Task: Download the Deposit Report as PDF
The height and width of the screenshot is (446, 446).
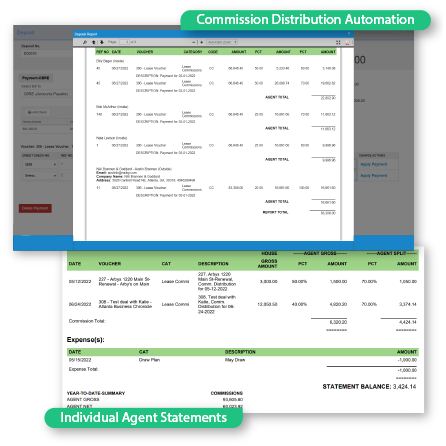Action: point(347,42)
